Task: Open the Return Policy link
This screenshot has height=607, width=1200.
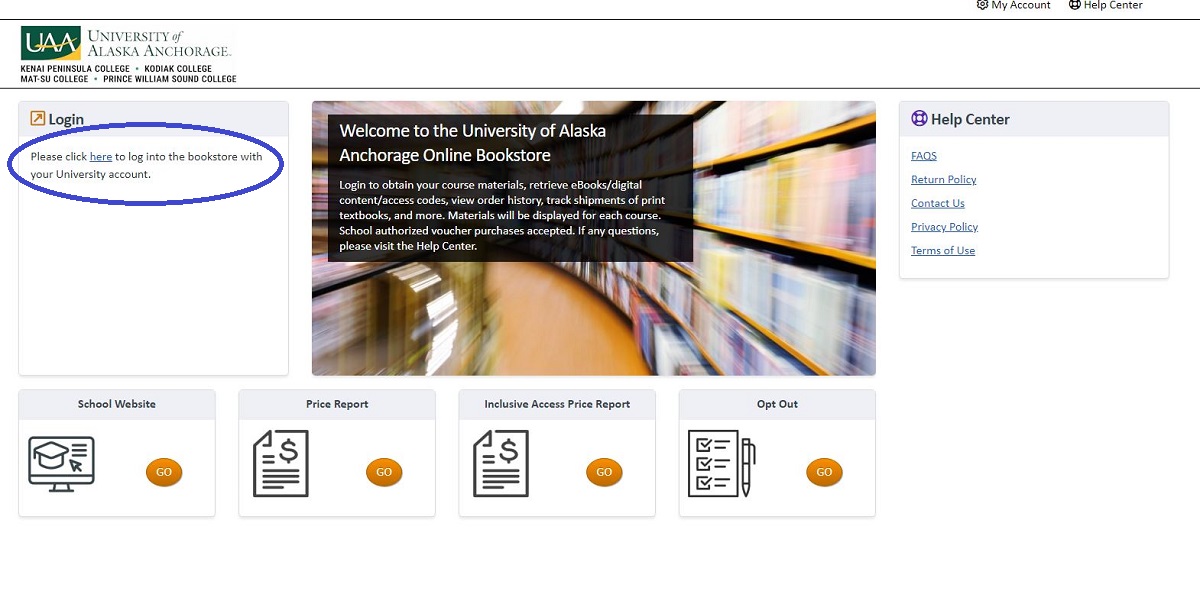Action: pos(943,180)
